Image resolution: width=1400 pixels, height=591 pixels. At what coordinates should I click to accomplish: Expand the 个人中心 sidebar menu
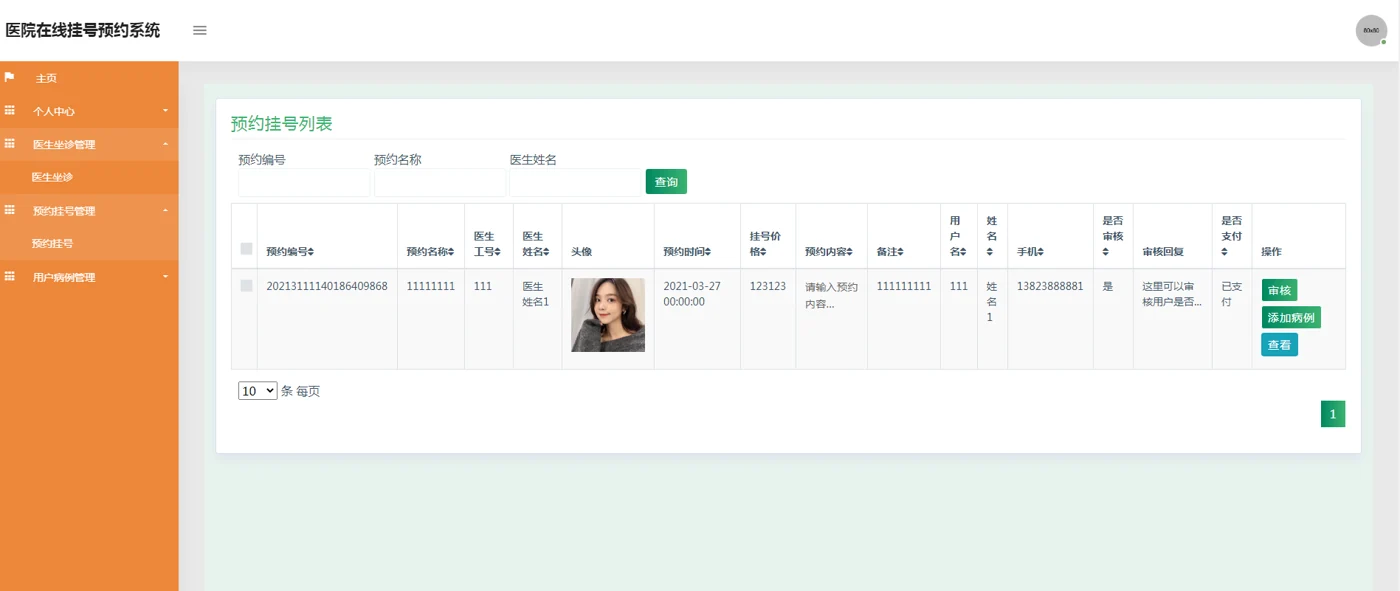tap(89, 111)
